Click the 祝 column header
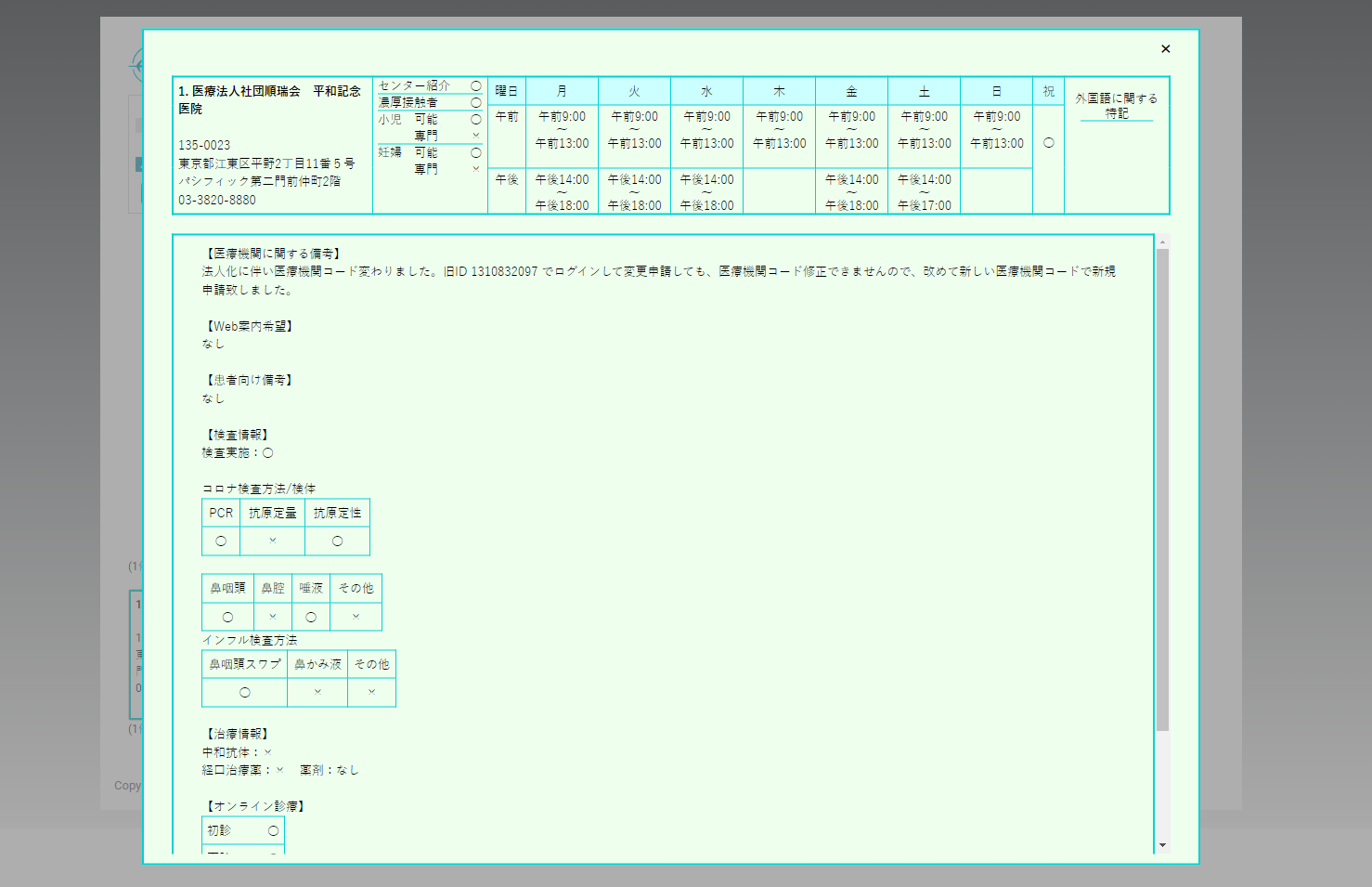The image size is (1372, 887). [1049, 91]
